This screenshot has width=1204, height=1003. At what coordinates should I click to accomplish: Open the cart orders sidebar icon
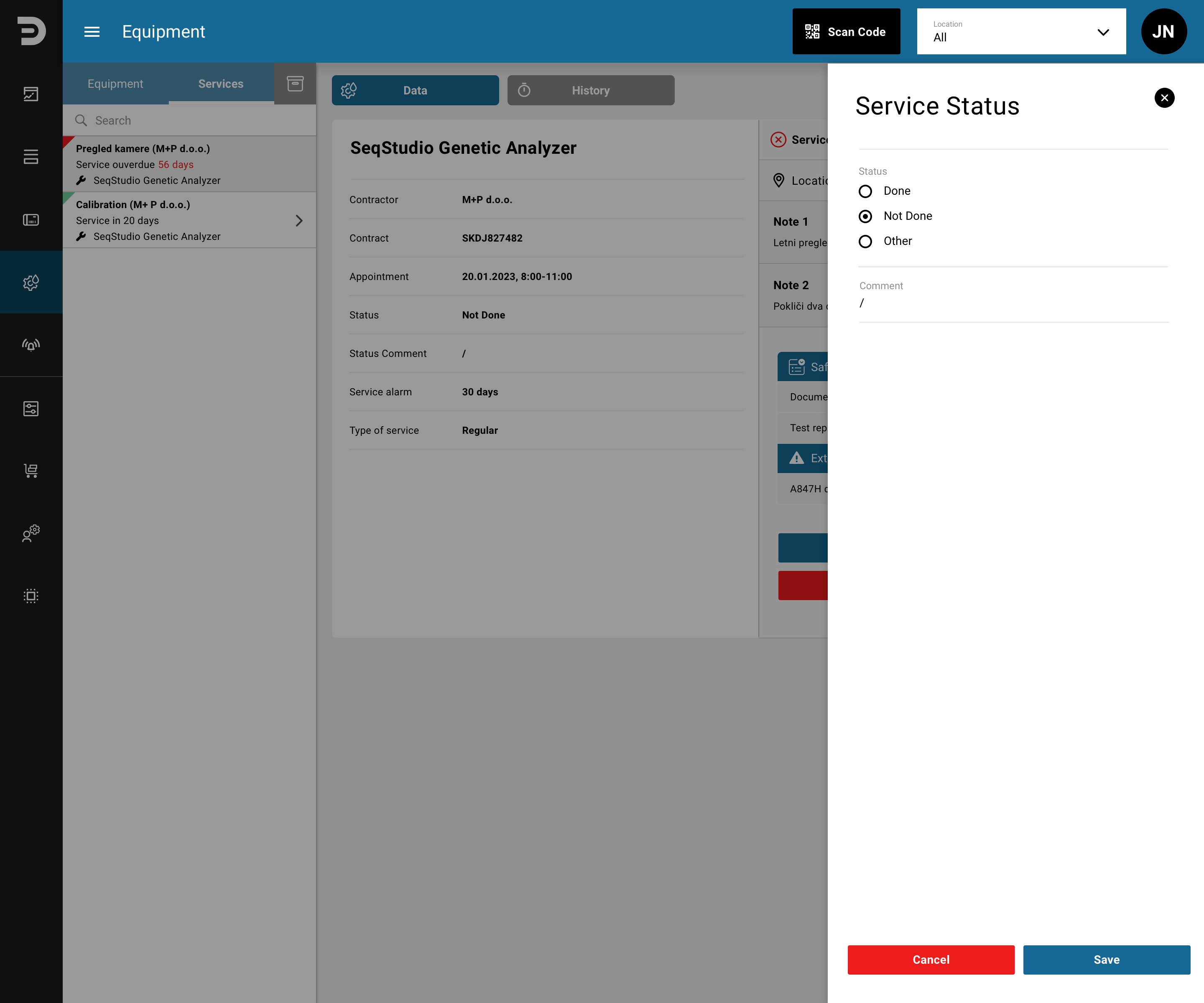click(x=31, y=471)
